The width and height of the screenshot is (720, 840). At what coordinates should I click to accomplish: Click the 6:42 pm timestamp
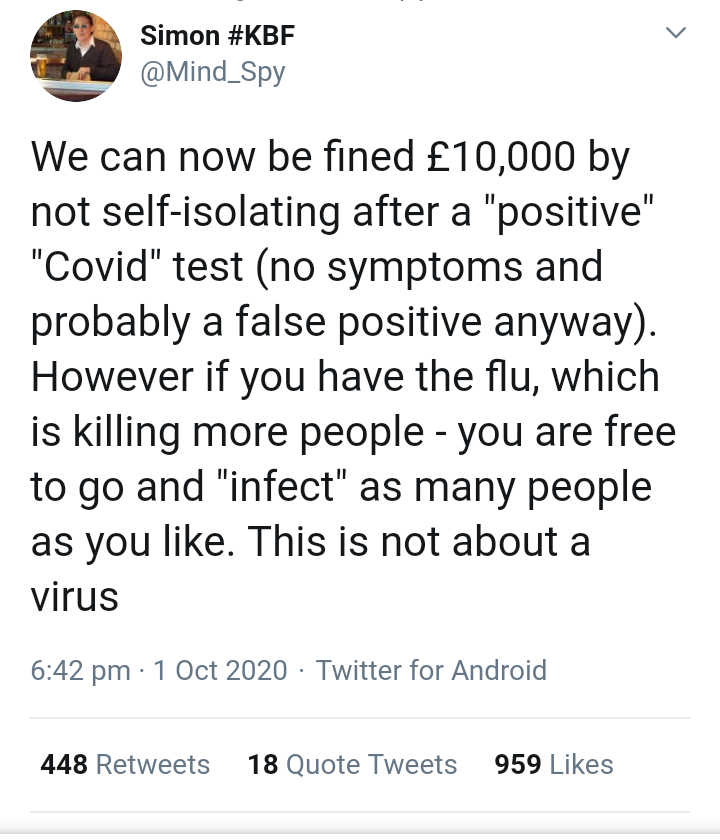80,670
